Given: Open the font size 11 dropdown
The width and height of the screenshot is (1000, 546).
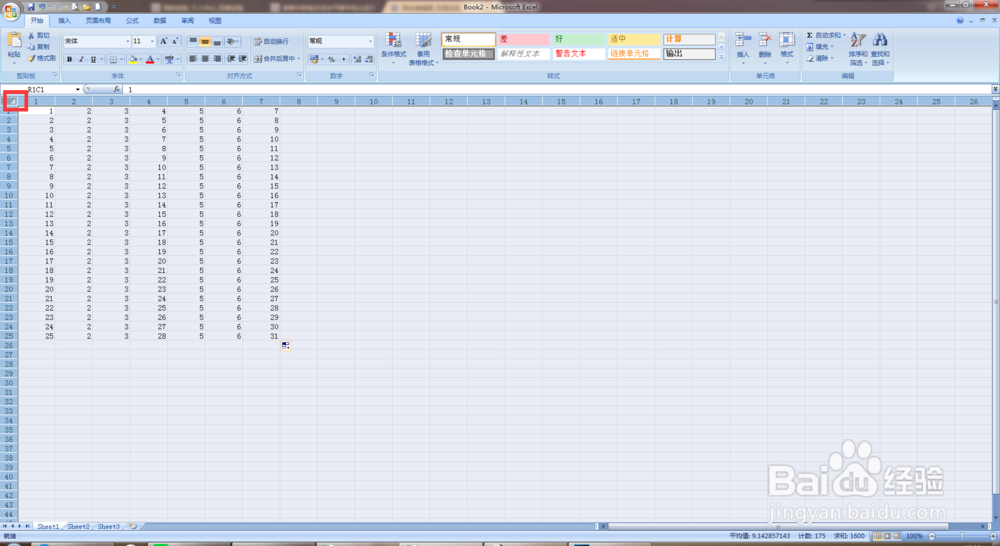Looking at the screenshot, I should coord(152,41).
